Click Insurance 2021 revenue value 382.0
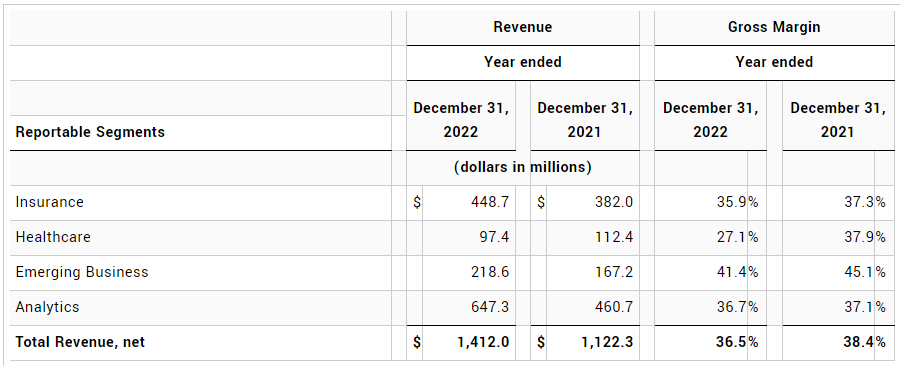The image size is (900, 366). tap(614, 202)
